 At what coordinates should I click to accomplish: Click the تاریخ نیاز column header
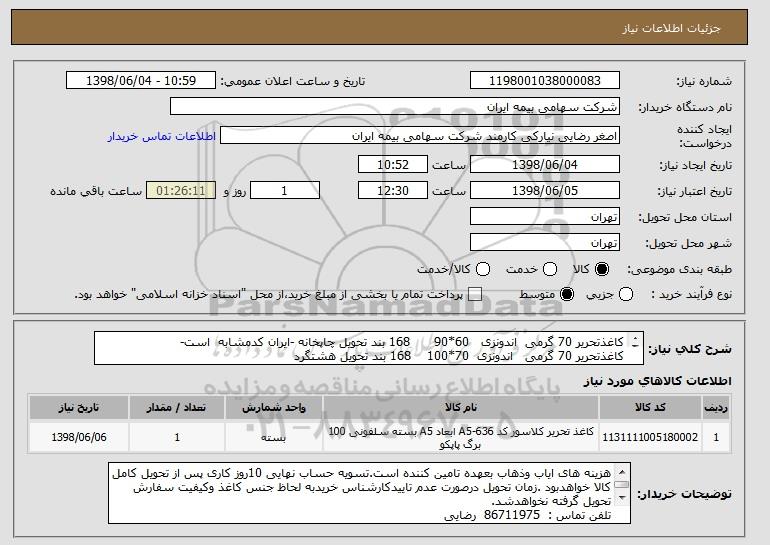[x=79, y=408]
